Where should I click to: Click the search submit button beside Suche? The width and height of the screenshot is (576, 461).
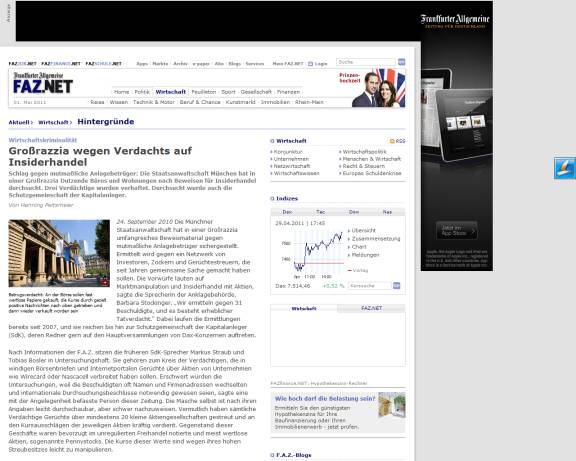[x=402, y=62]
